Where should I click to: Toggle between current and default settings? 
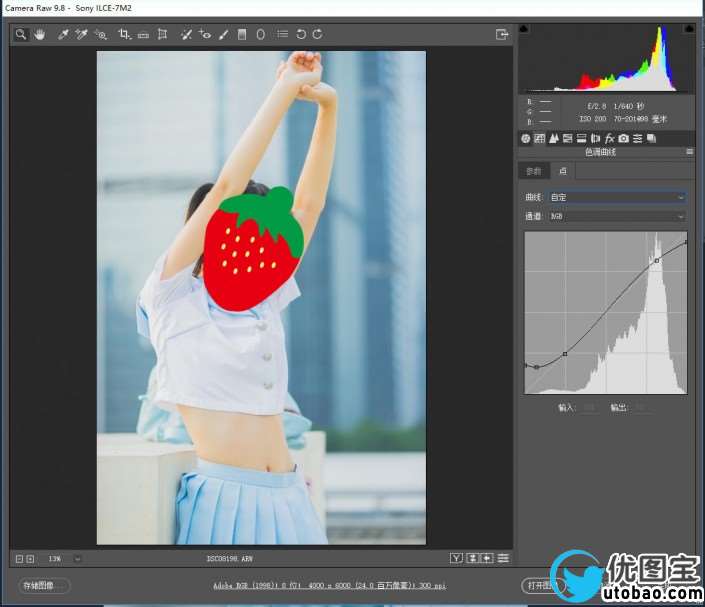point(503,558)
